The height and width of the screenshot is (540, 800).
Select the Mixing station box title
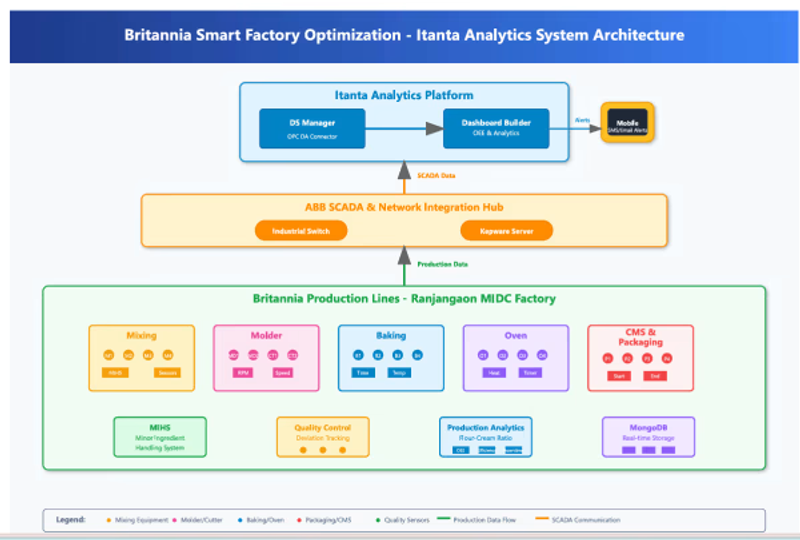point(141,335)
